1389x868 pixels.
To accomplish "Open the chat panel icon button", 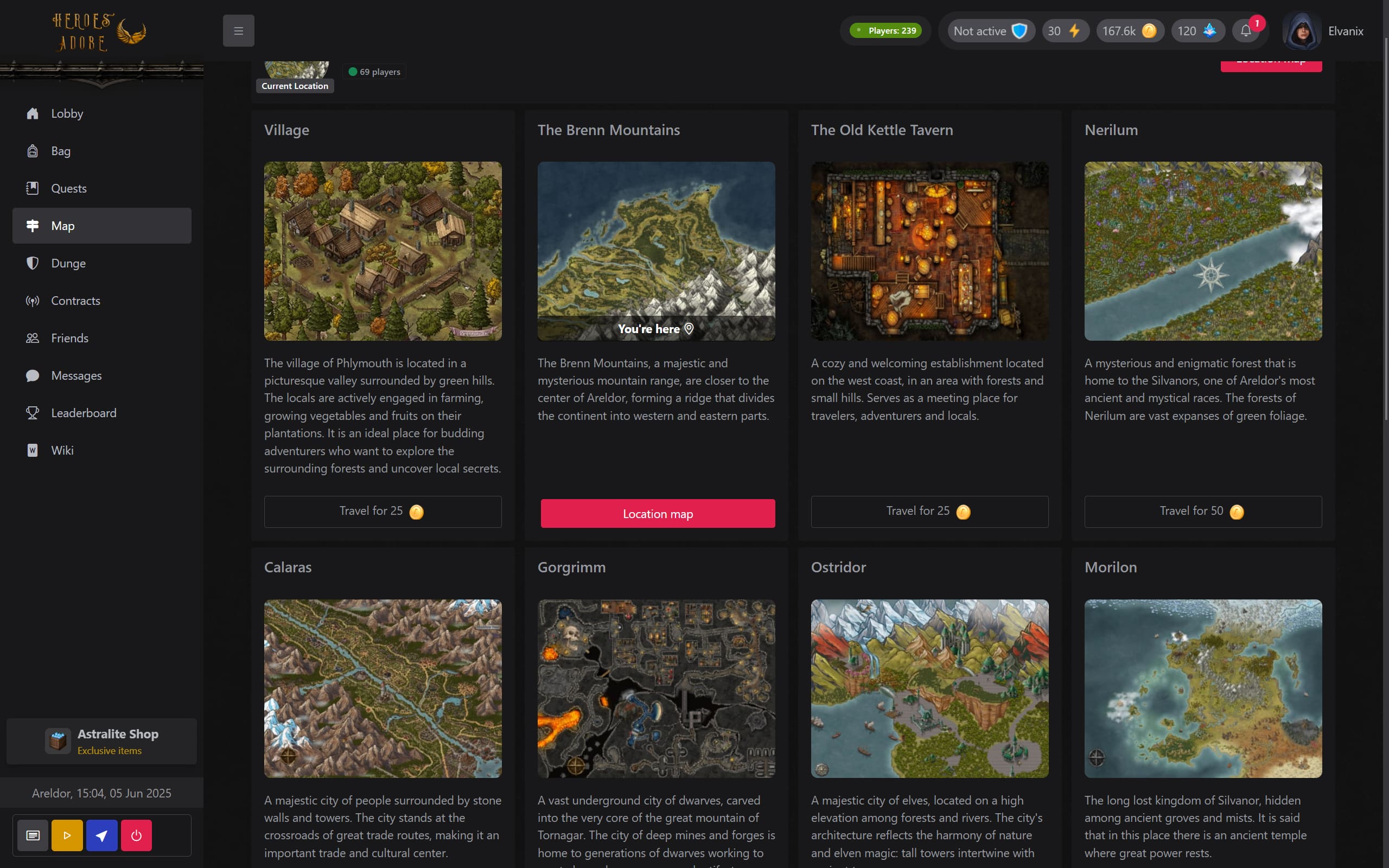I will 33,835.
